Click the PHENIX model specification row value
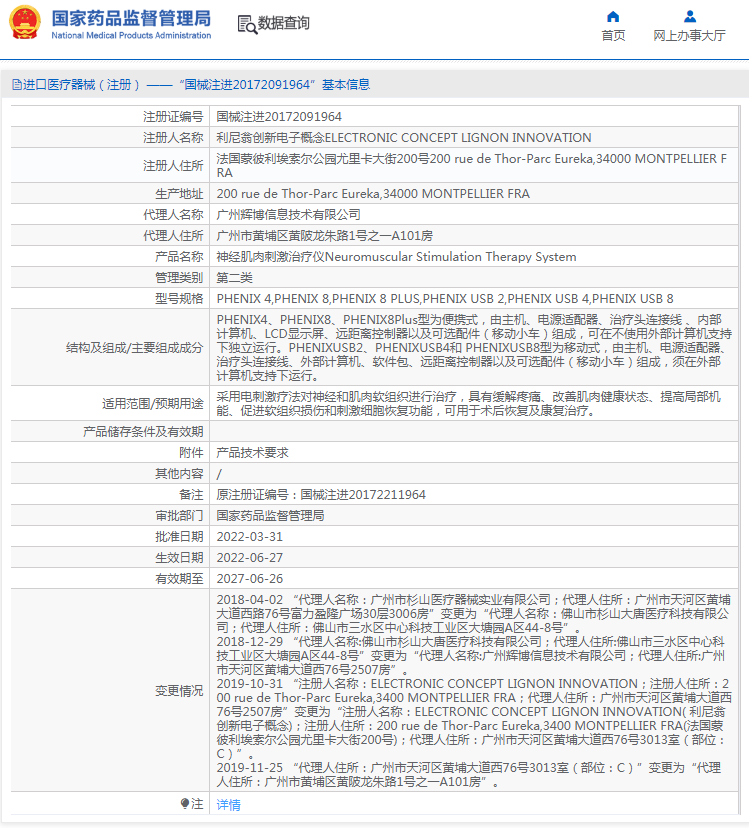The image size is (749, 828). pyautogui.click(x=445, y=299)
